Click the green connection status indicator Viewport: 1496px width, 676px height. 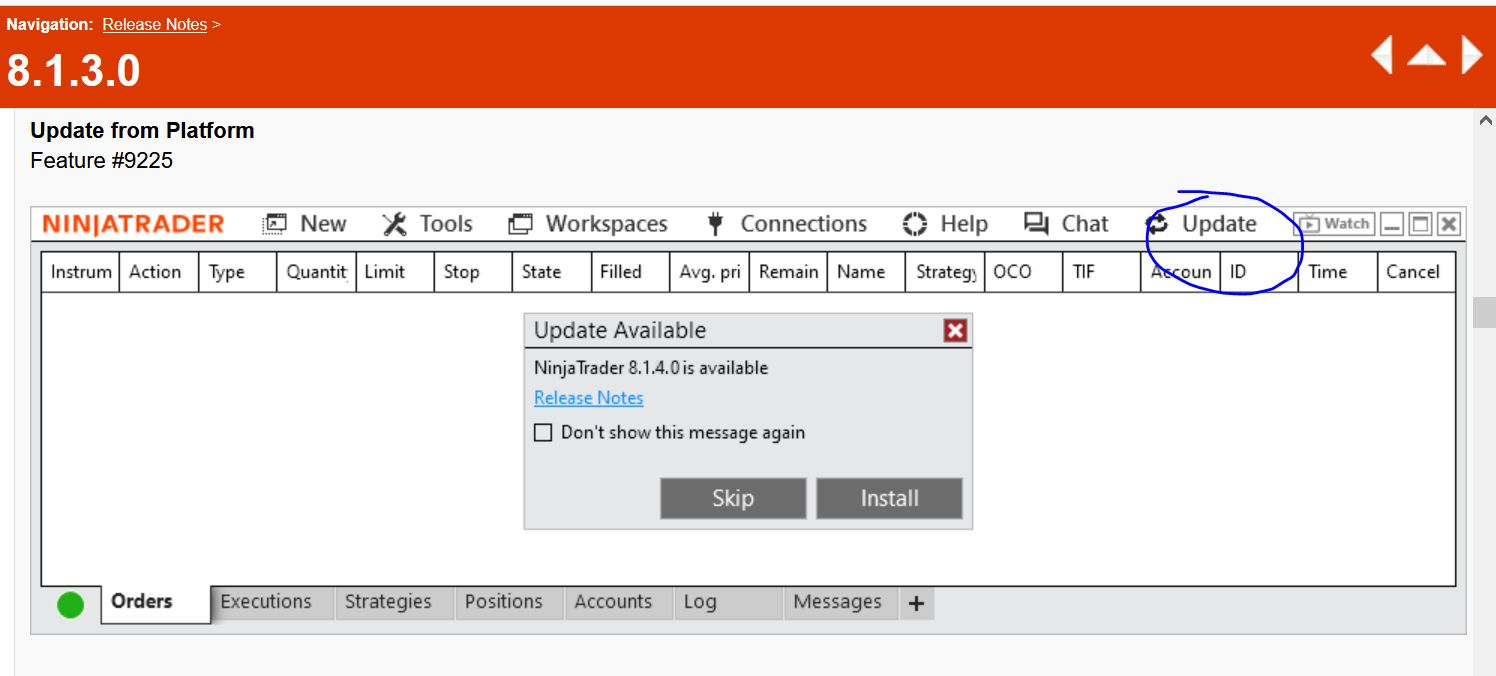tap(70, 604)
